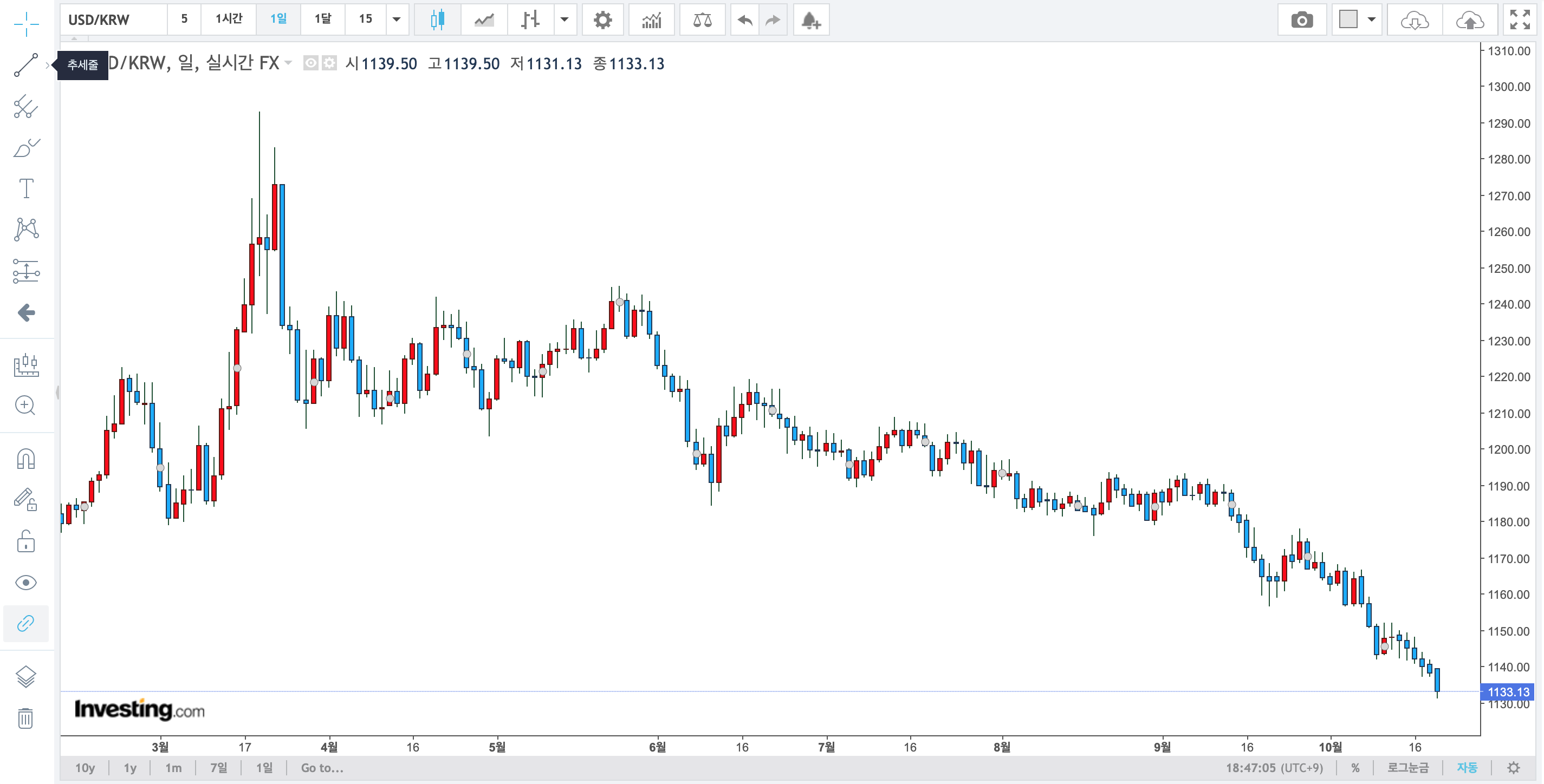Open the indicators chart icon
The width and height of the screenshot is (1544, 784).
pos(651,21)
